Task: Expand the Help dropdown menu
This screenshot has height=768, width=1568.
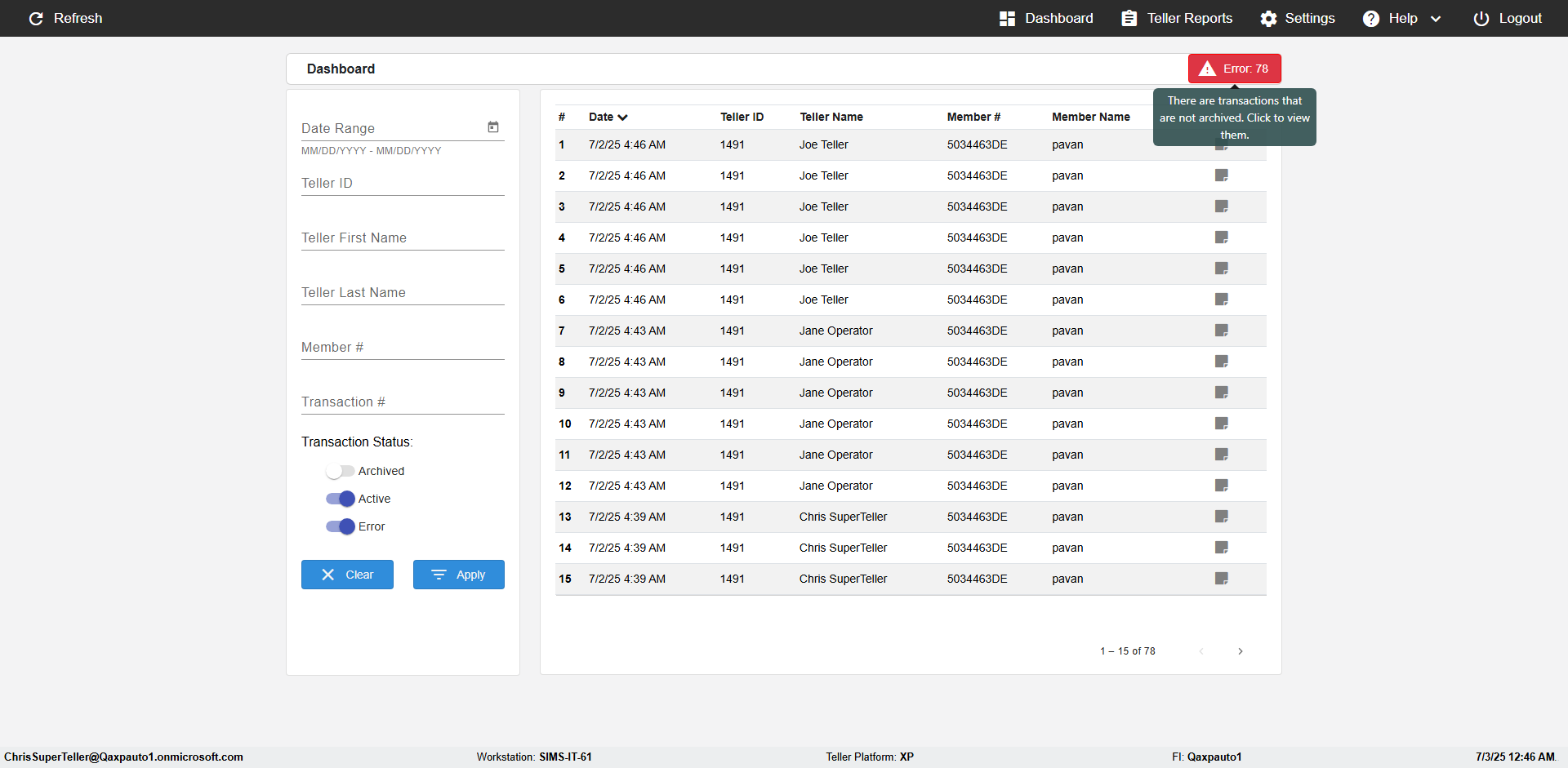Action: (x=1402, y=18)
